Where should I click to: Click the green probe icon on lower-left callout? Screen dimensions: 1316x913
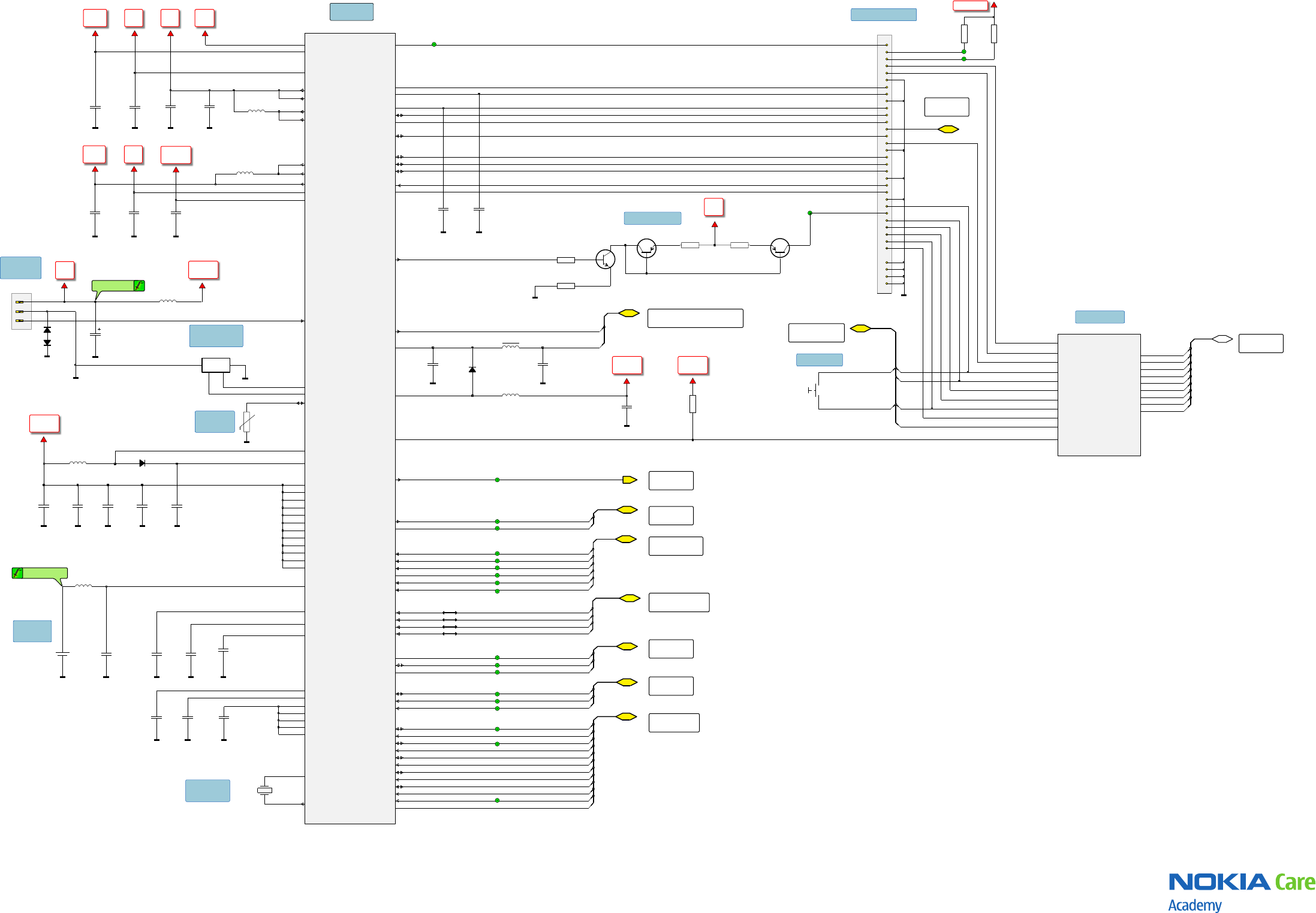tap(17, 573)
